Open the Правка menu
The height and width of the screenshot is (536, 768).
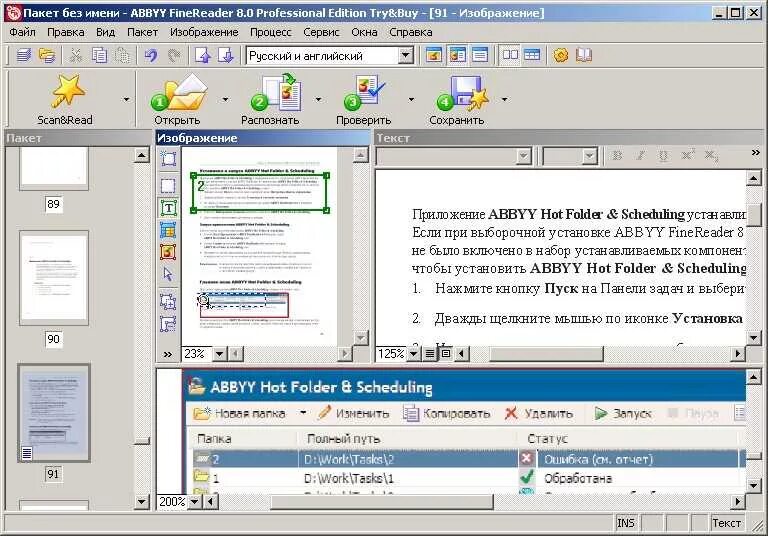pyautogui.click(x=66, y=32)
